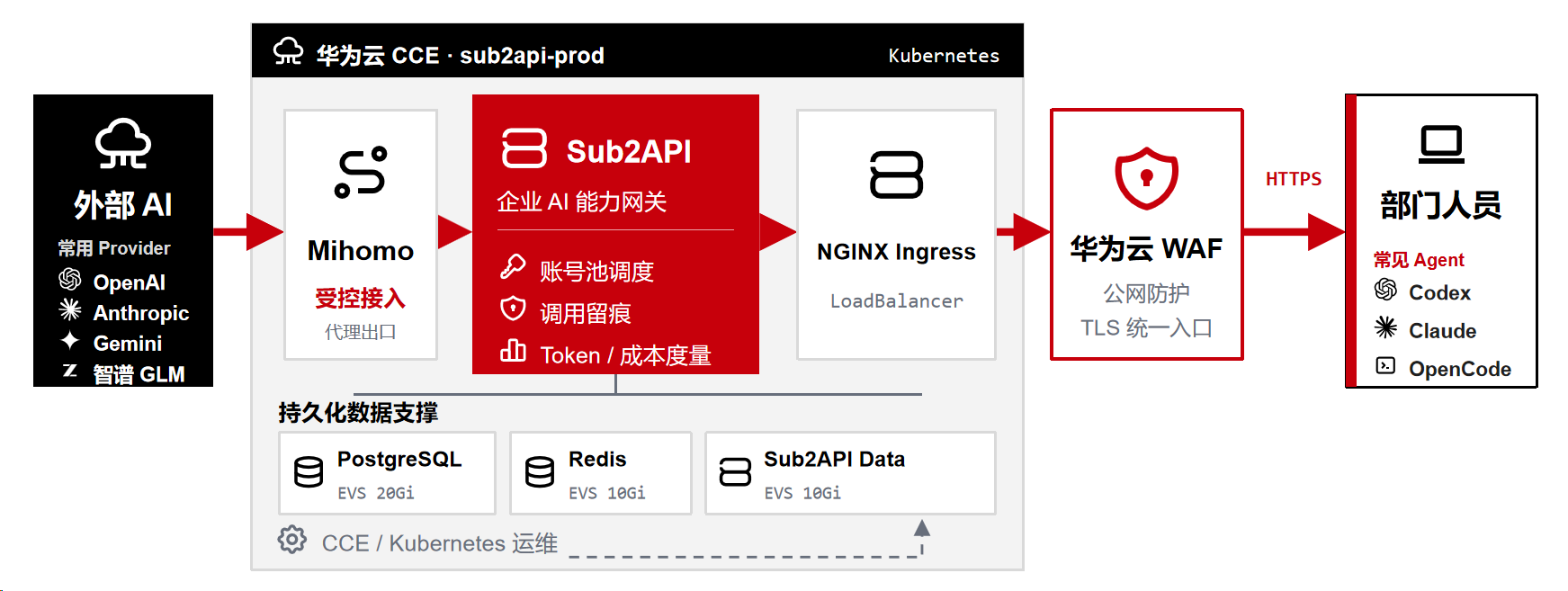Select the PostgreSQL EVS 20Gi card
Screen dimensions: 1568x591
click(387, 473)
